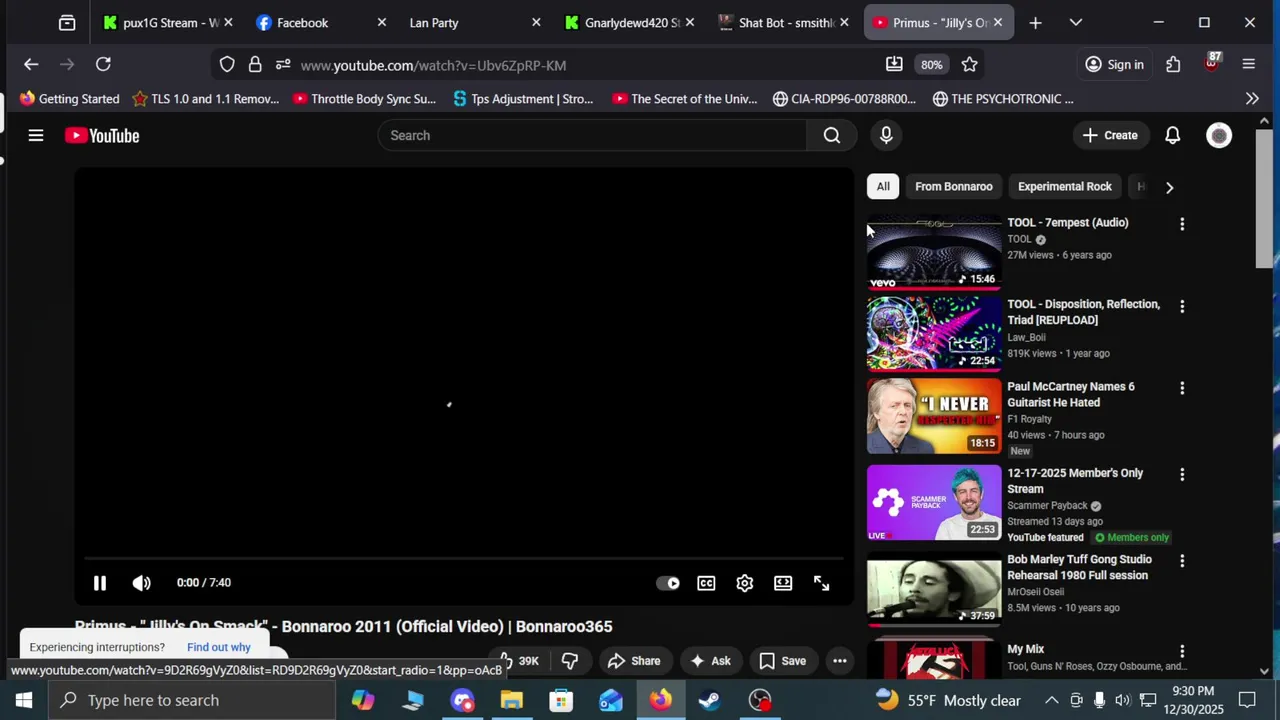Screen dimensions: 1280x720
Task: Open Firefox extensions puzzle icon
Action: (x=1173, y=65)
